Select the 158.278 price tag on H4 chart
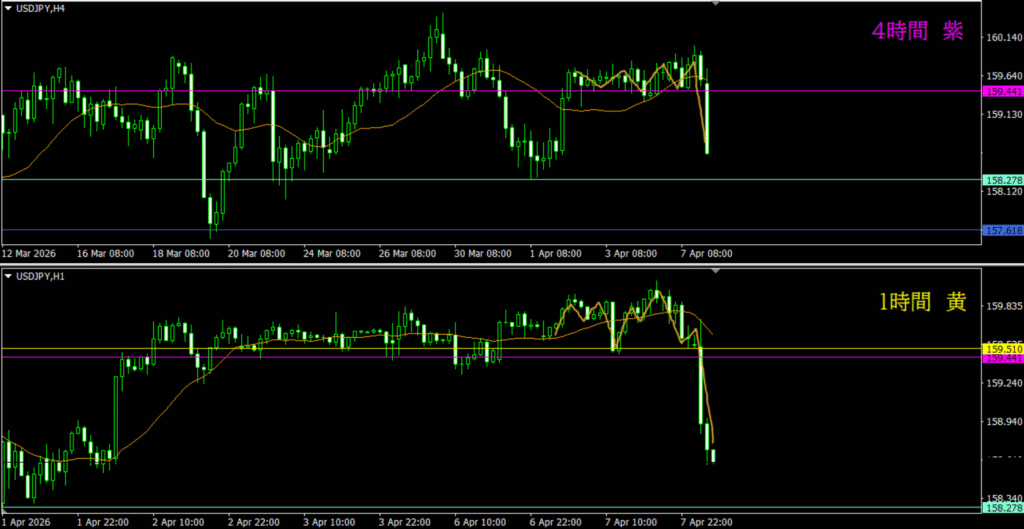 point(1001,180)
